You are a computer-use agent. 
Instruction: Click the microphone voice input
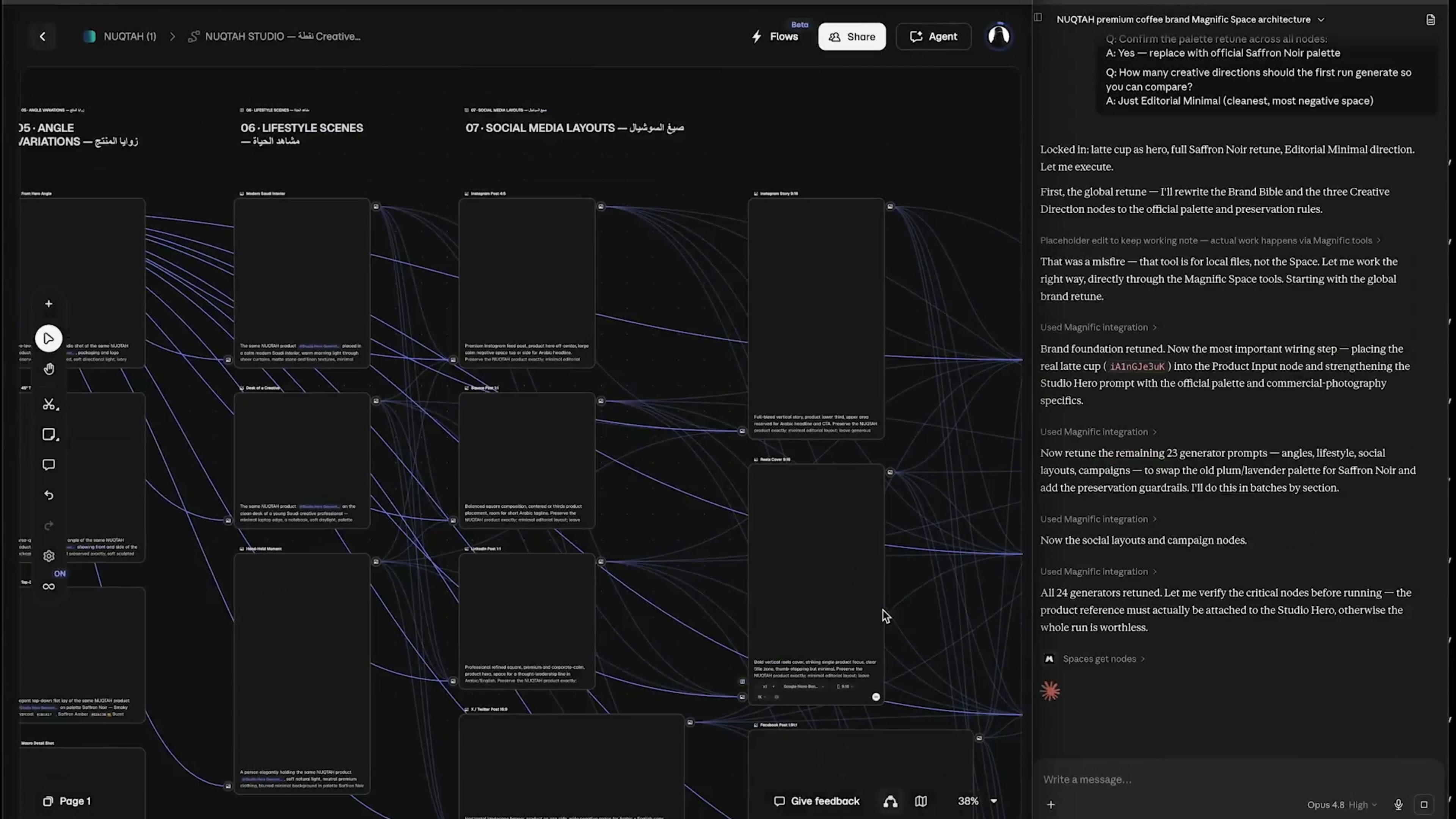(x=1398, y=804)
